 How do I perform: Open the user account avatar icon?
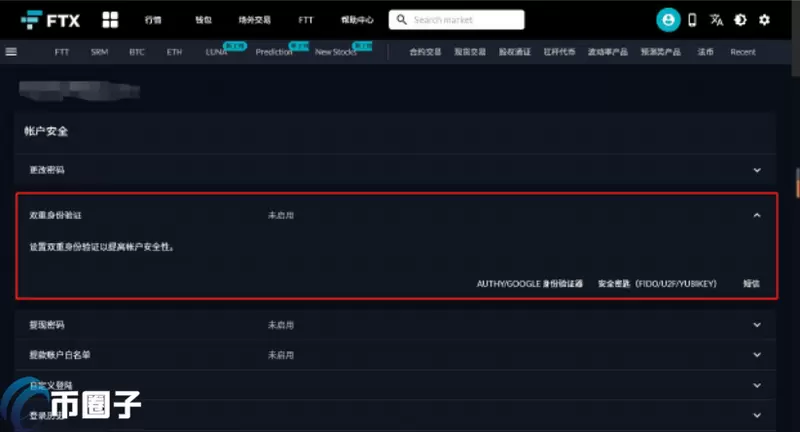(x=667, y=20)
